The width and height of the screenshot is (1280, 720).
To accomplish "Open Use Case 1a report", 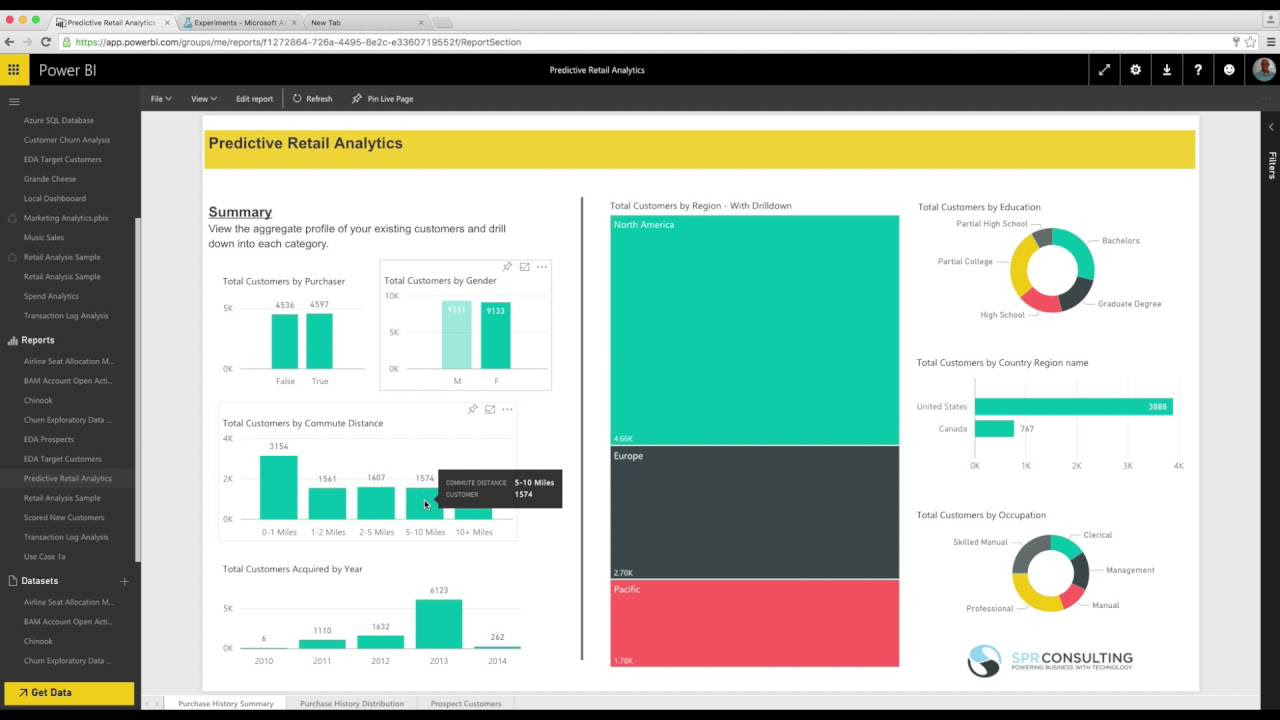I will point(45,556).
